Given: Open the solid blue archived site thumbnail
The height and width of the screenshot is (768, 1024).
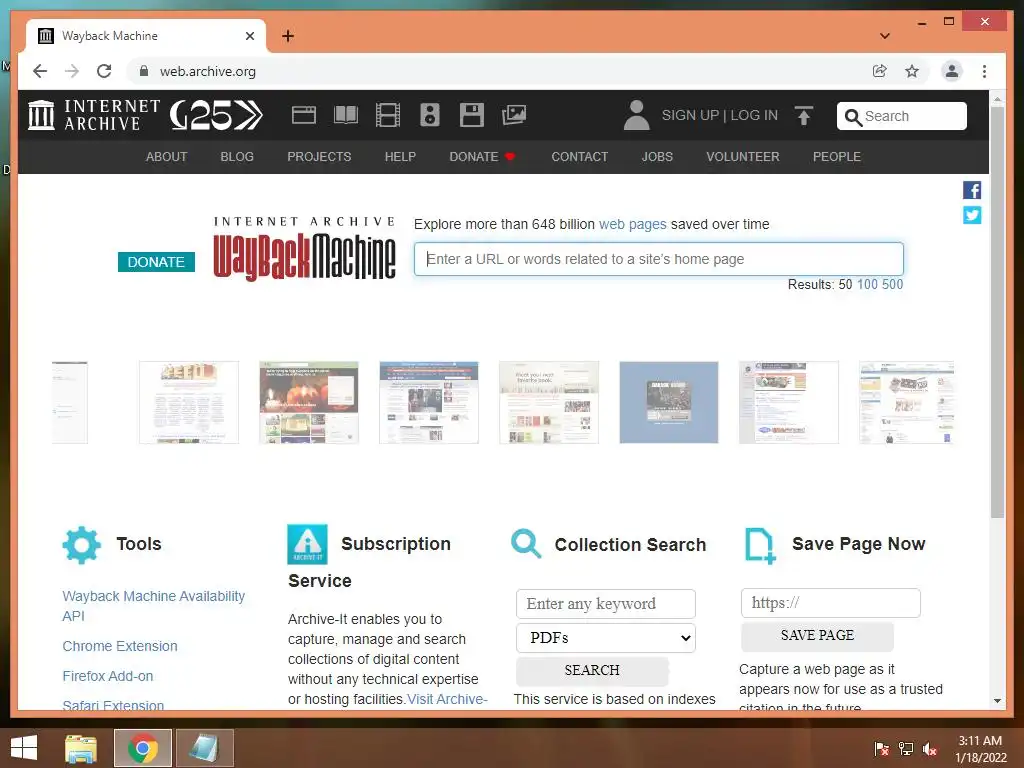Looking at the screenshot, I should tap(669, 402).
